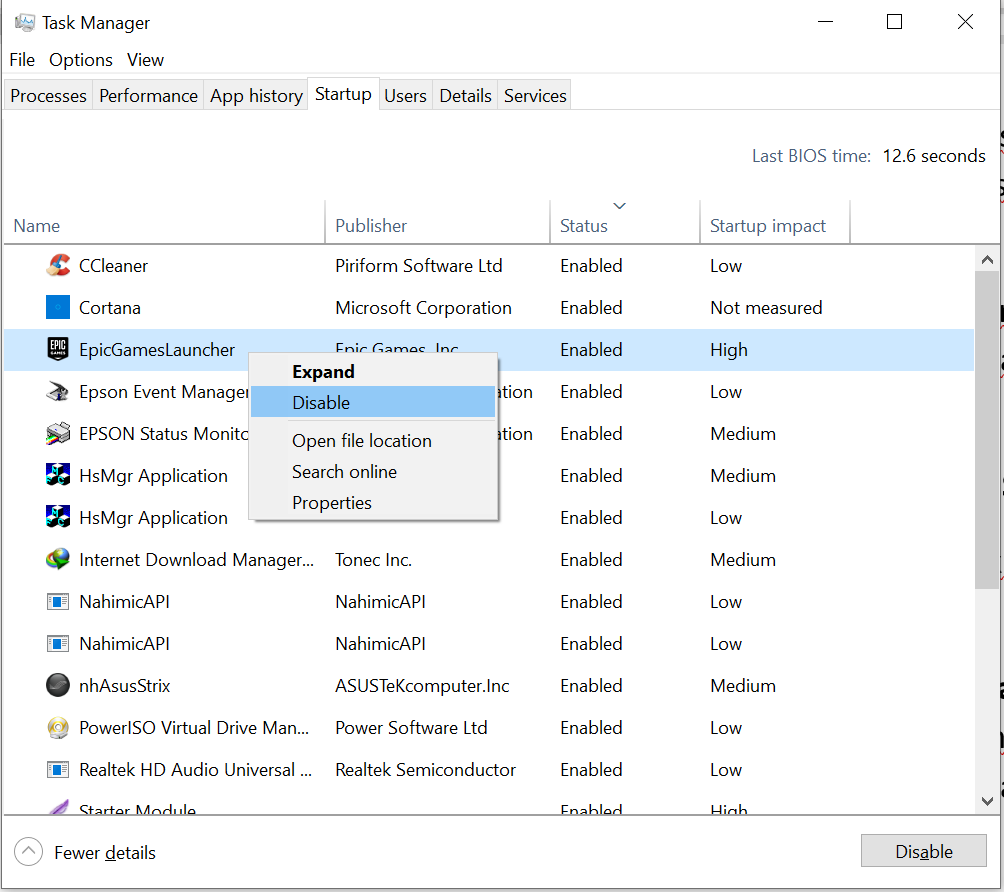Click publisher Tonec Inc.
The image size is (1004, 892).
point(373,559)
